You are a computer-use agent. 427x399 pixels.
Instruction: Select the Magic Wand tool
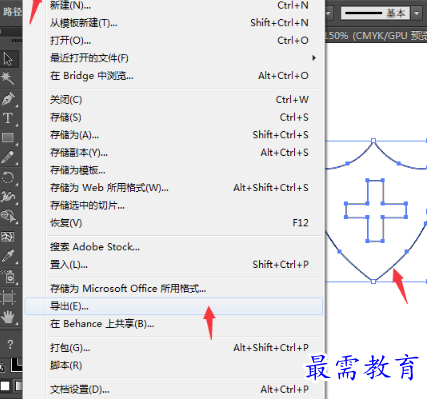pos(8,78)
